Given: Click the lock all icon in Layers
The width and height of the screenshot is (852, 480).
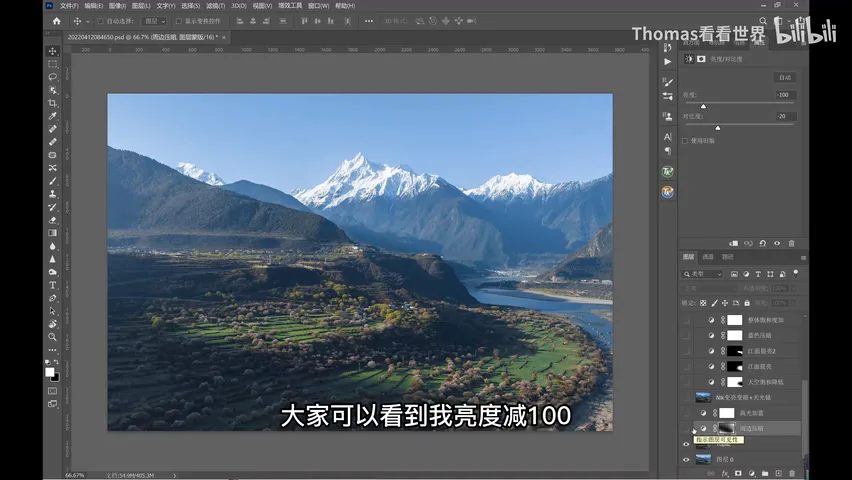Looking at the screenshot, I should (x=747, y=303).
